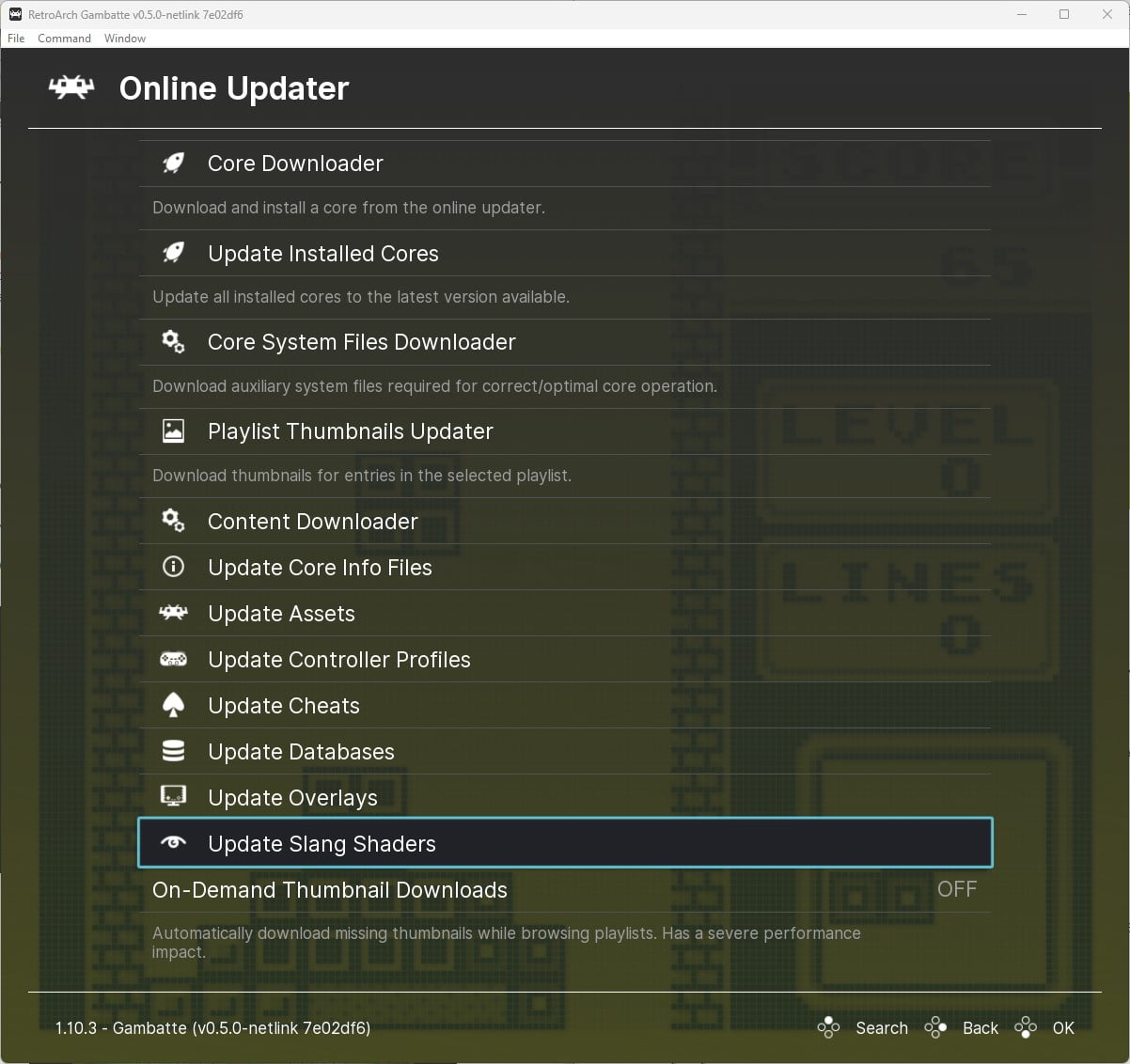Open the Command menu
Viewport: 1130px width, 1064px height.
64,39
